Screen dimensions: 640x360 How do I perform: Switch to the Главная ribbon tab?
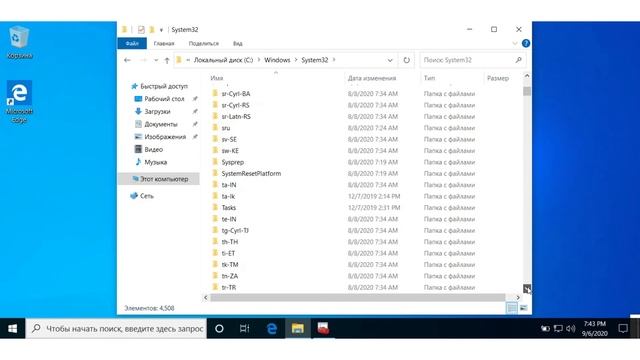(x=164, y=43)
